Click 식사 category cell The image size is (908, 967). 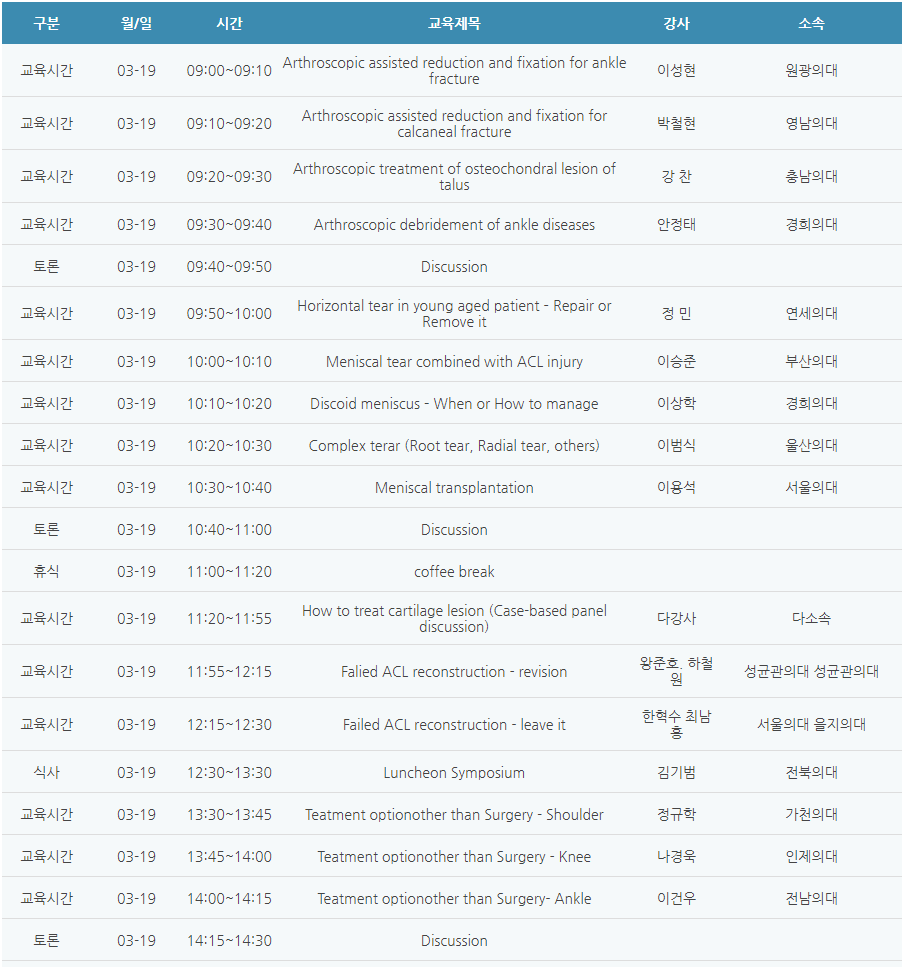(x=46, y=773)
